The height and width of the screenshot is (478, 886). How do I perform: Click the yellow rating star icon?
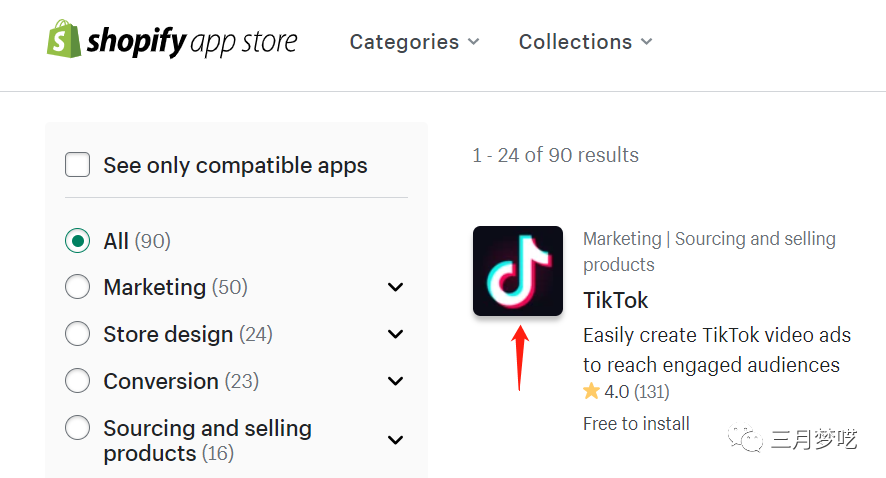(592, 391)
